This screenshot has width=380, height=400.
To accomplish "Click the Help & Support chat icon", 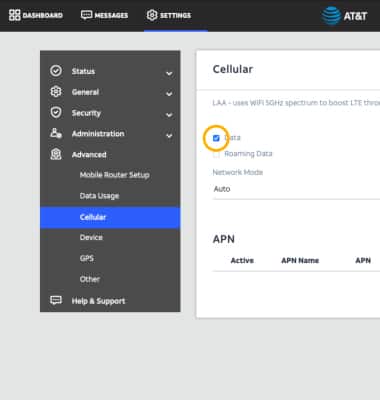I will tap(56, 300).
